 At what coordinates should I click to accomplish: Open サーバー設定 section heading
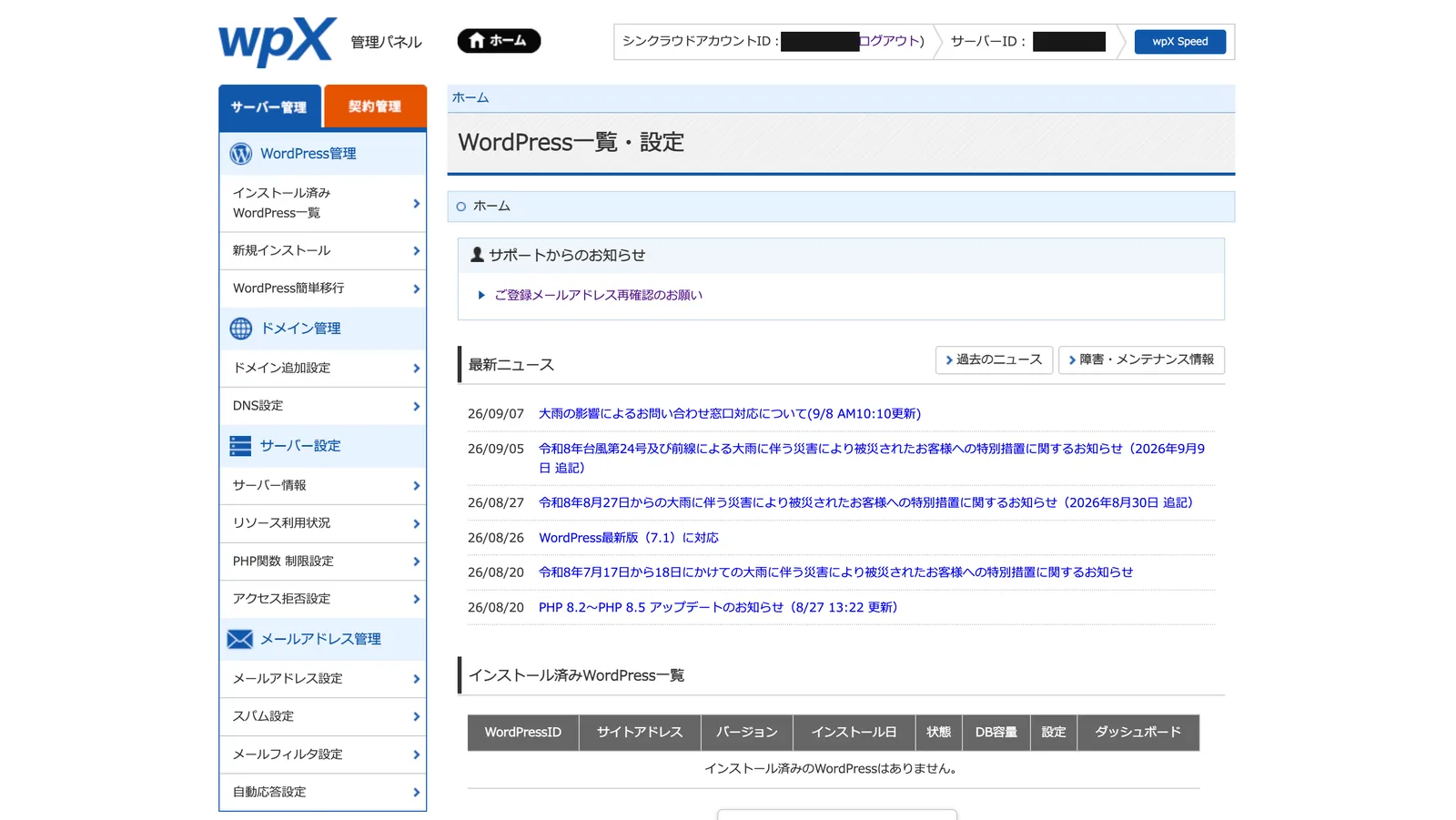click(x=300, y=446)
